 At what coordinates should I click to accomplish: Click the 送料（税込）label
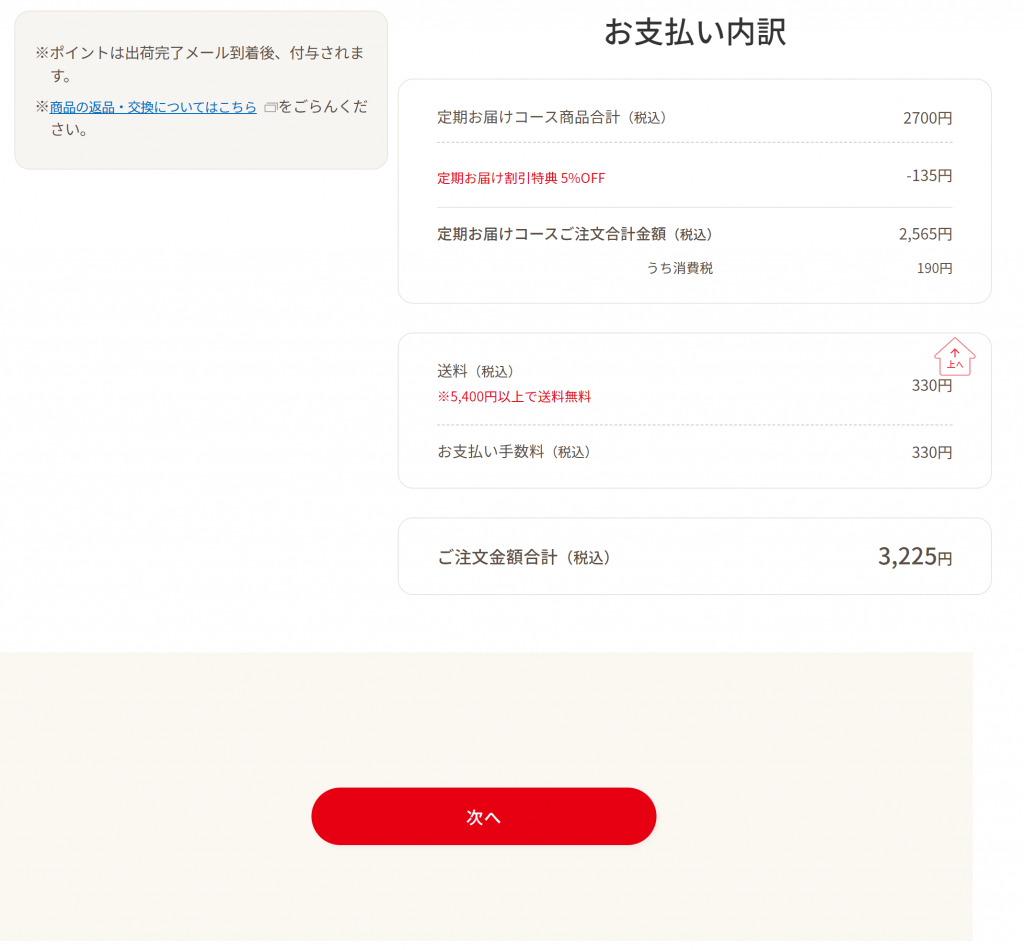click(475, 372)
